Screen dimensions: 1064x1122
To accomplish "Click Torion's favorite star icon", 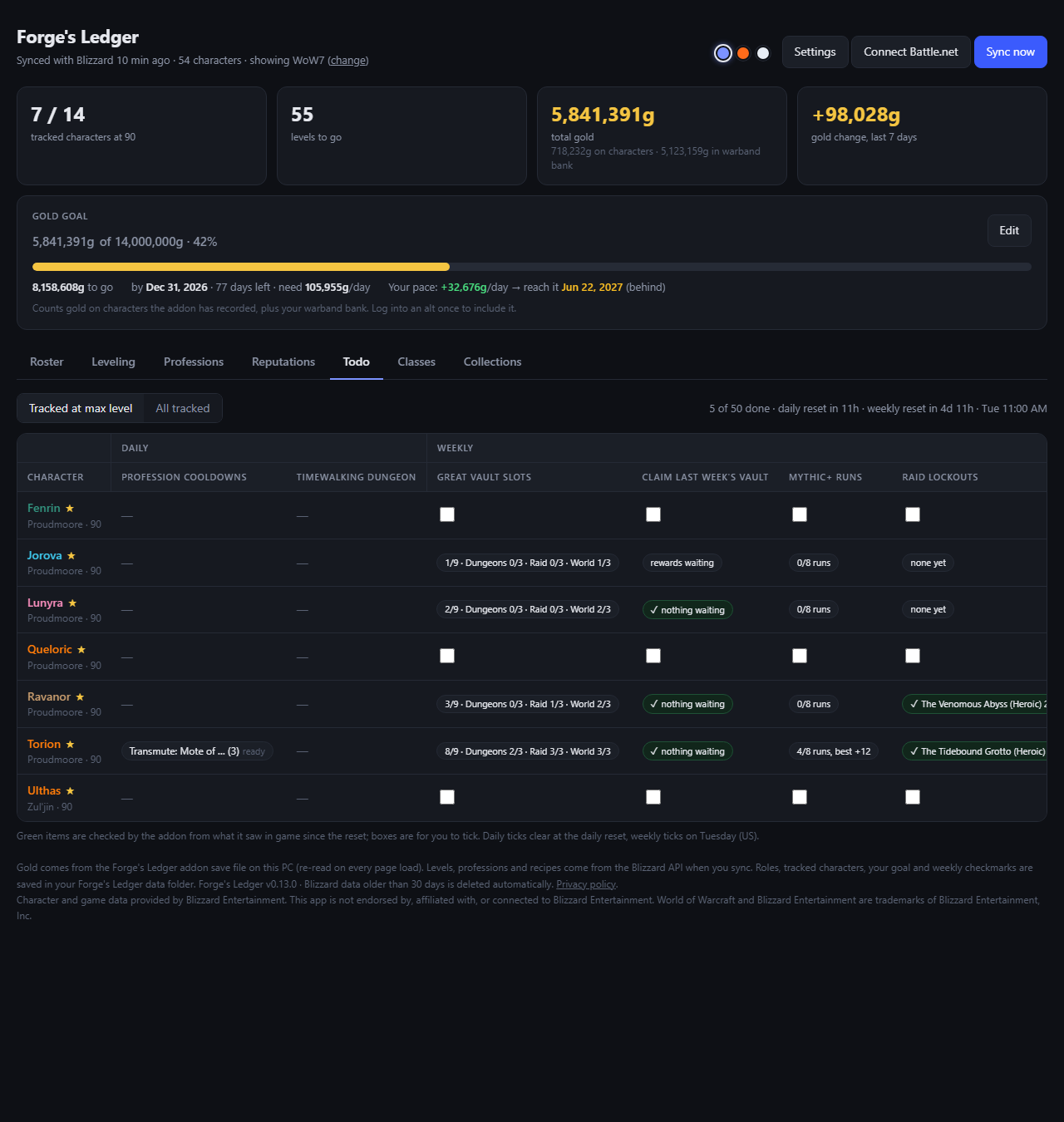I will coord(71,744).
